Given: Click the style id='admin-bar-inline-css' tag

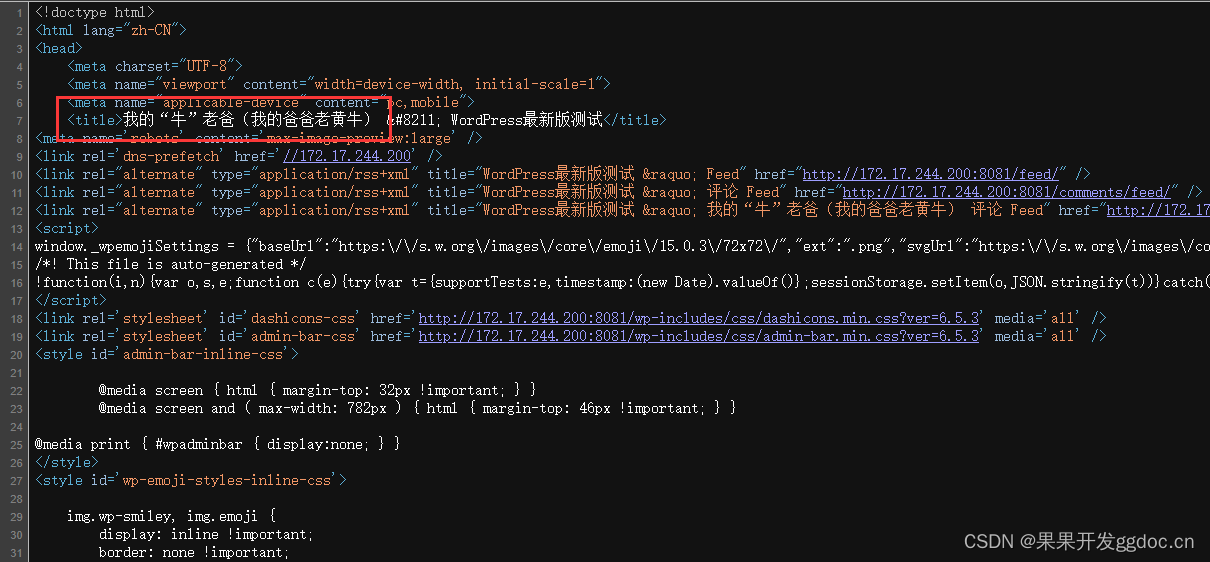Looking at the screenshot, I should (167, 354).
